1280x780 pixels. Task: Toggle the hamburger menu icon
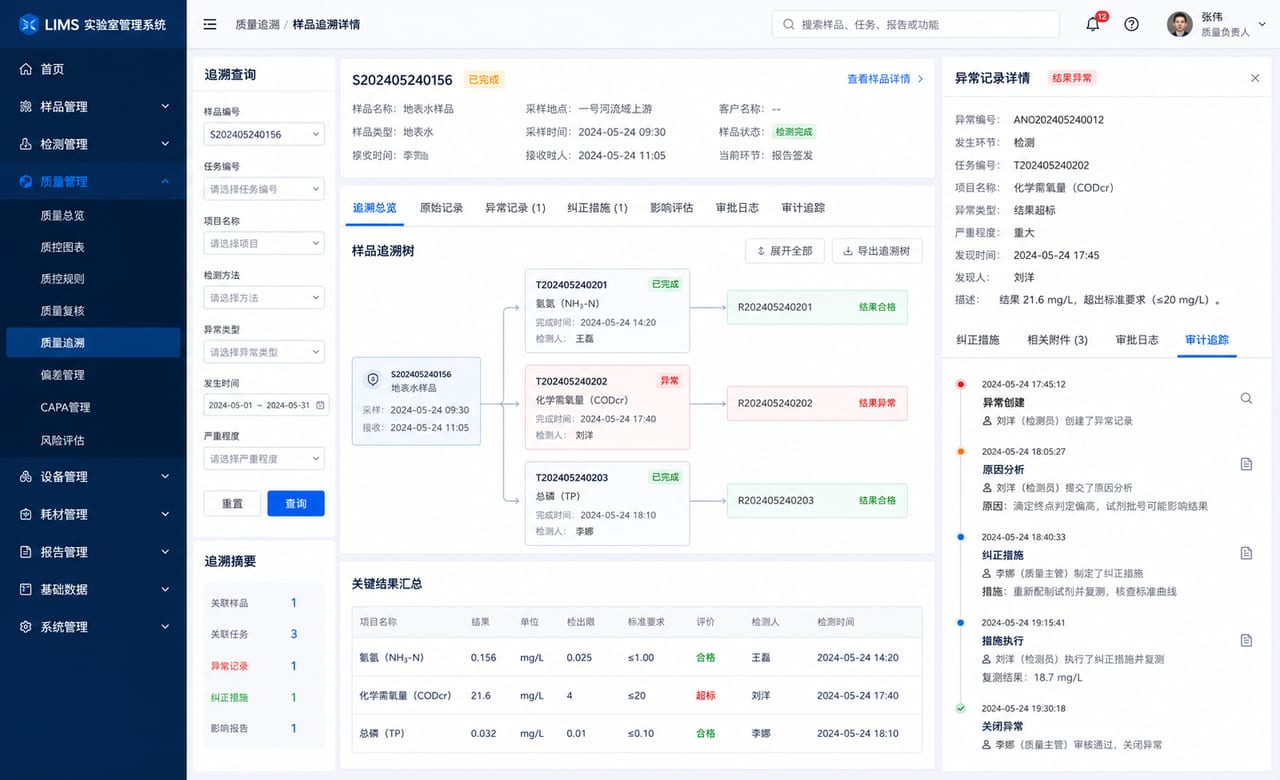coord(210,24)
